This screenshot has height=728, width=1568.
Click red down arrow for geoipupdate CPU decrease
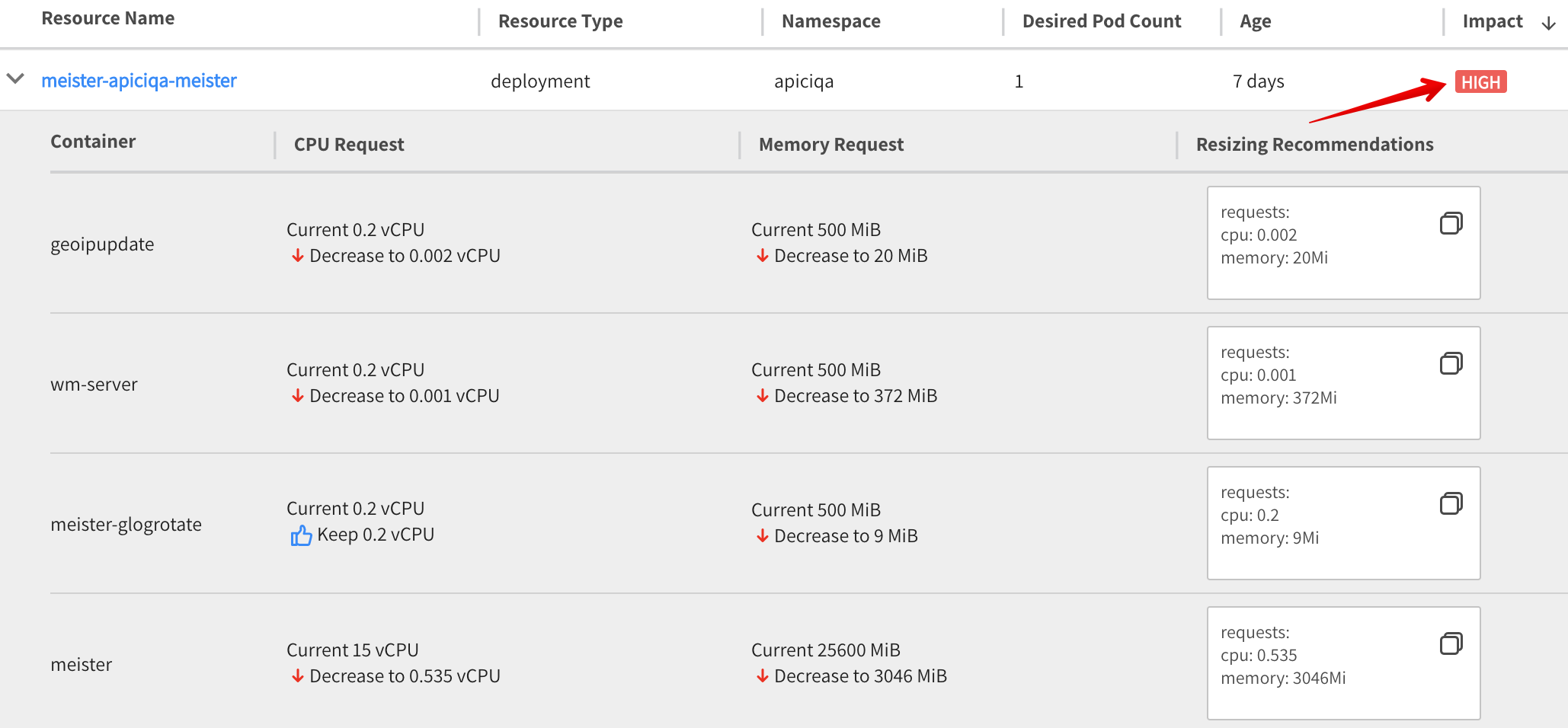(298, 256)
